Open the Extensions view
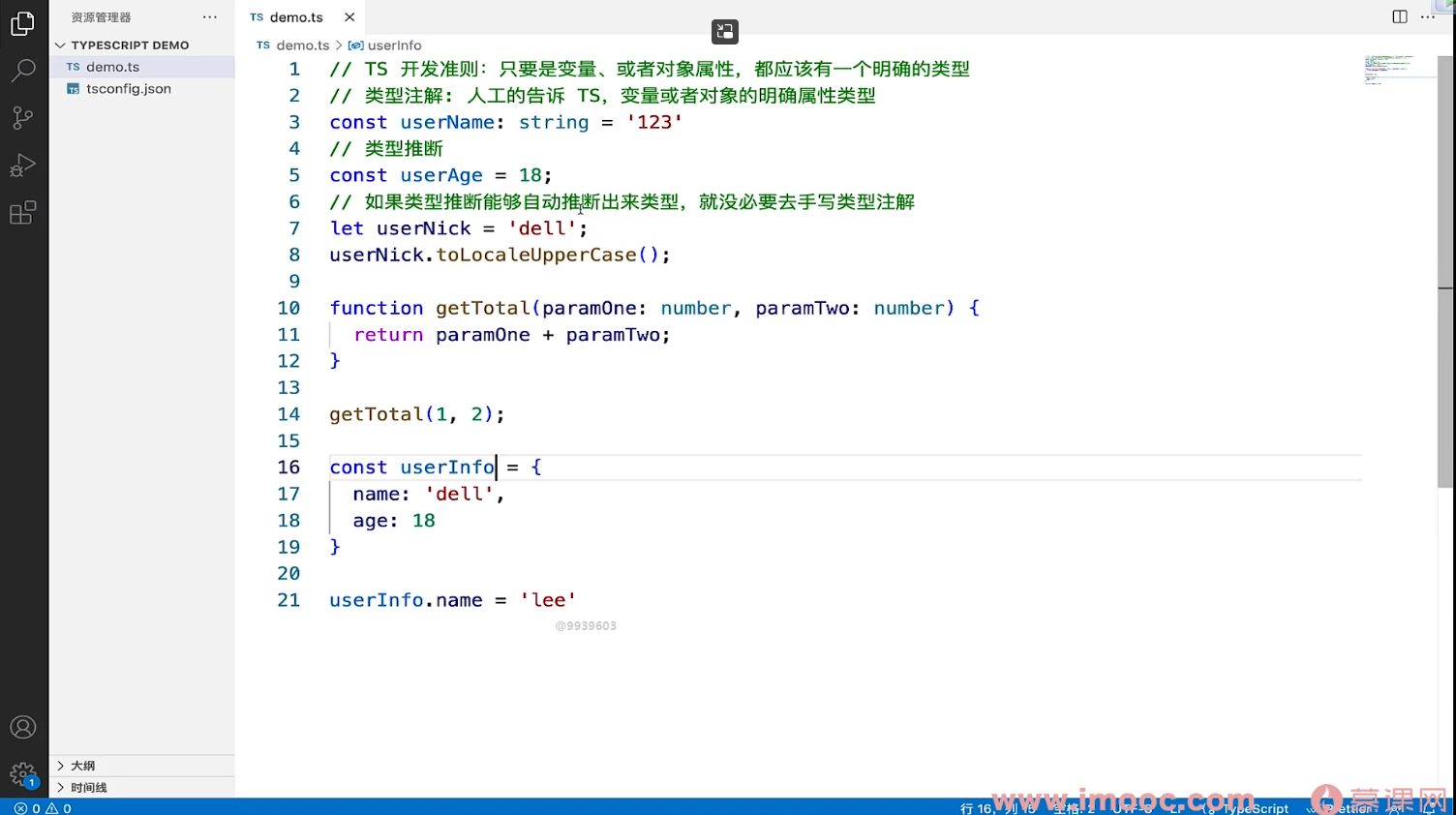This screenshot has width=1456, height=815. click(23, 212)
